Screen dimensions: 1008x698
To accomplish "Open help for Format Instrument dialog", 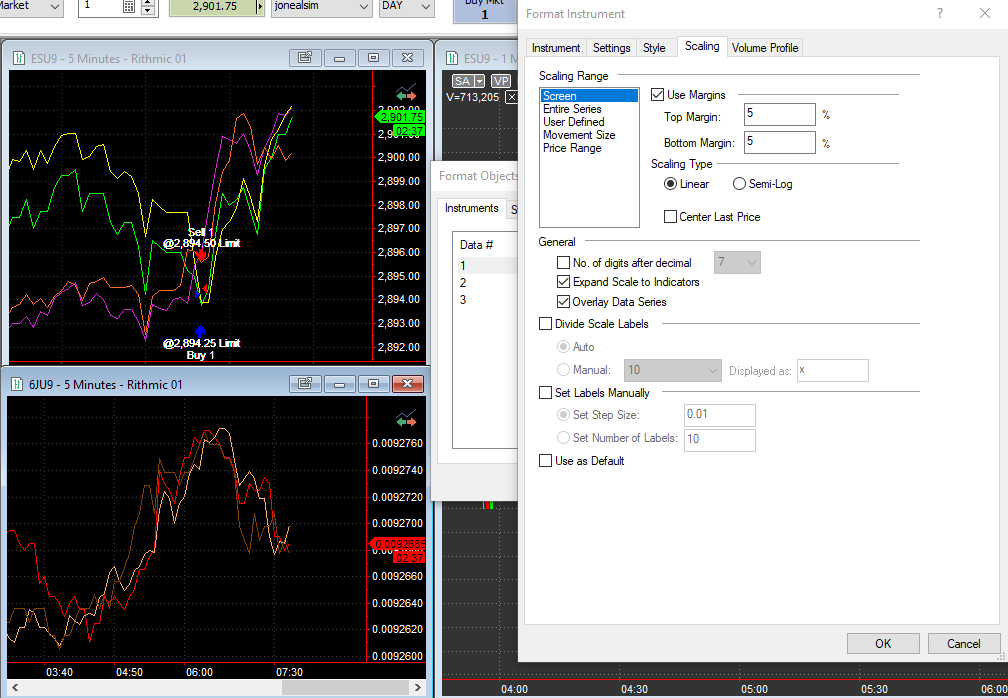I will coord(940,13).
